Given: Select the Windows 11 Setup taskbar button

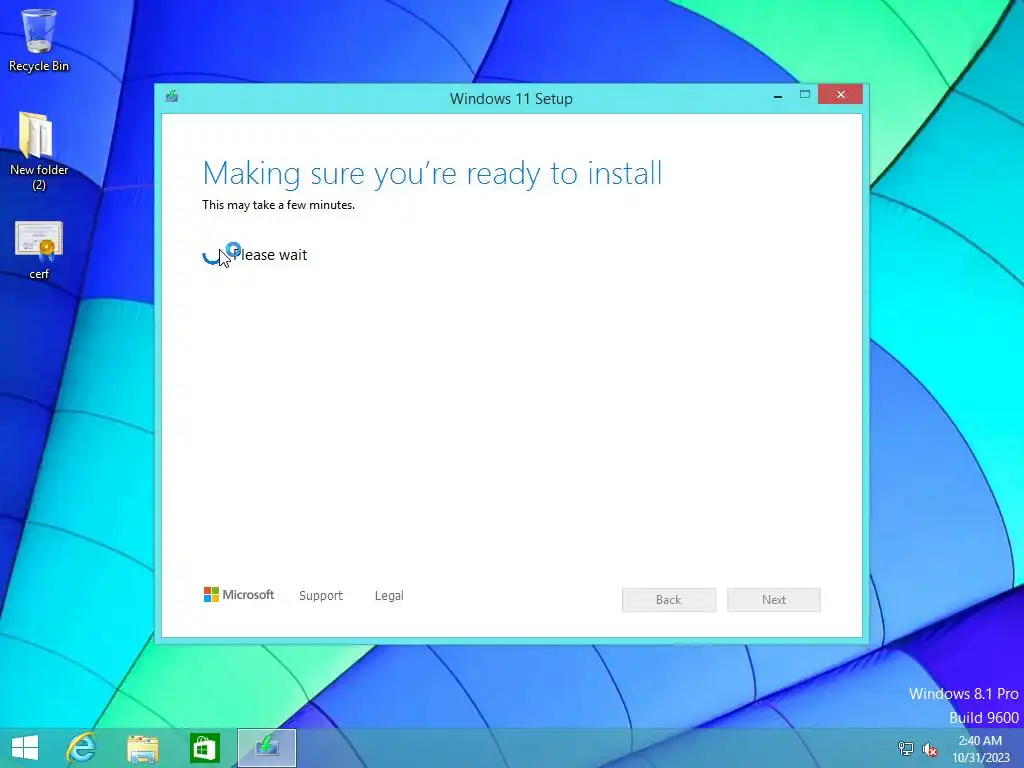Looking at the screenshot, I should click(266, 748).
